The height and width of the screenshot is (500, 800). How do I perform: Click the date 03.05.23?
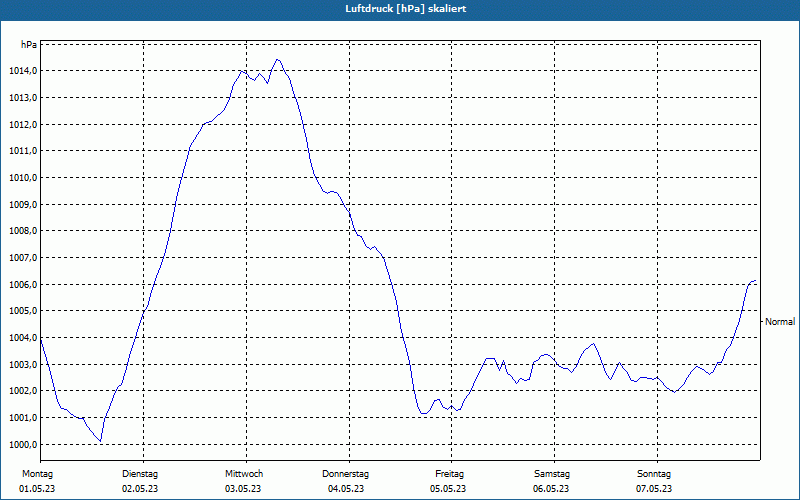tap(243, 489)
